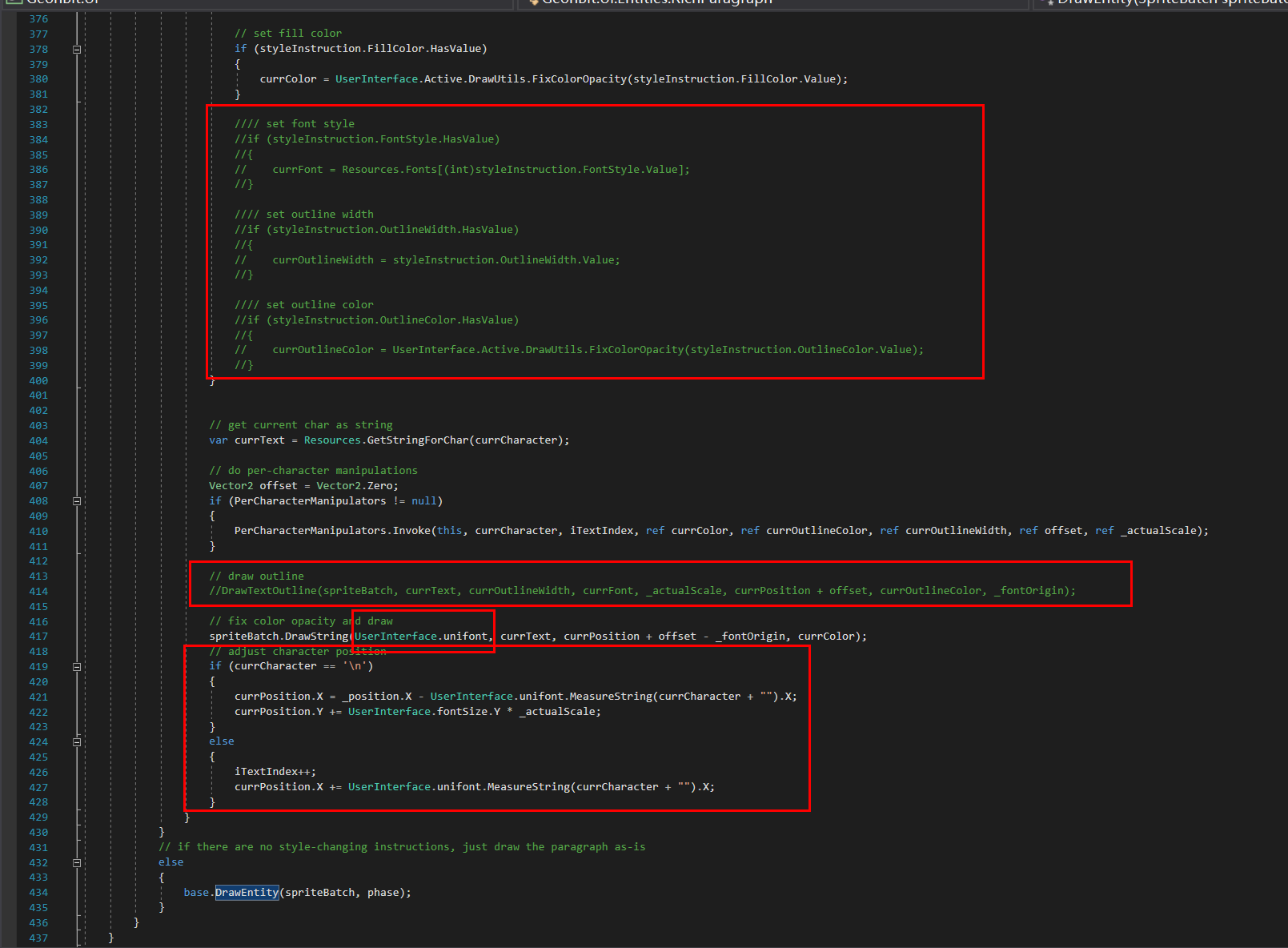The width and height of the screenshot is (1288, 948).
Task: Click UserInterface.unifont reference on line 417
Action: pos(422,636)
